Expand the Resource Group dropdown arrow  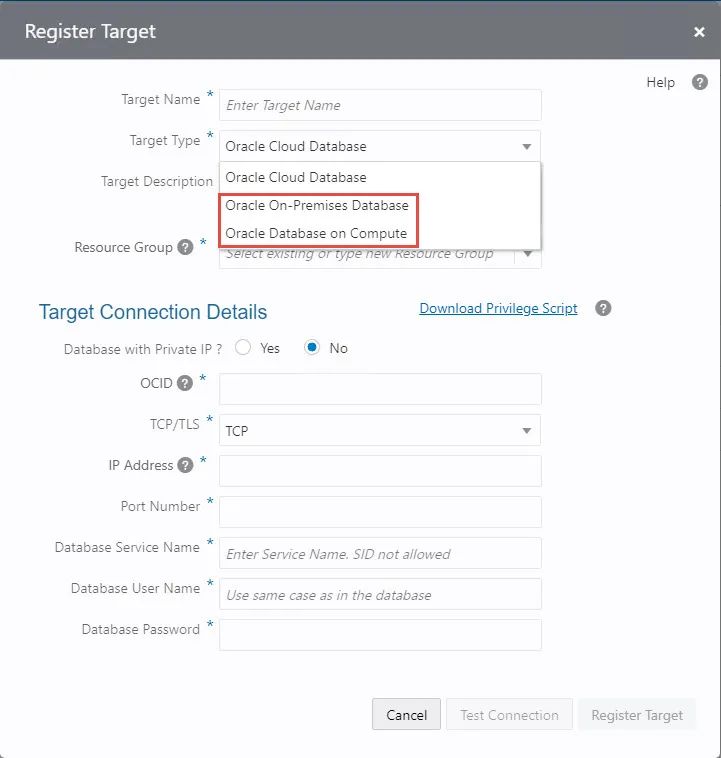tap(527, 254)
